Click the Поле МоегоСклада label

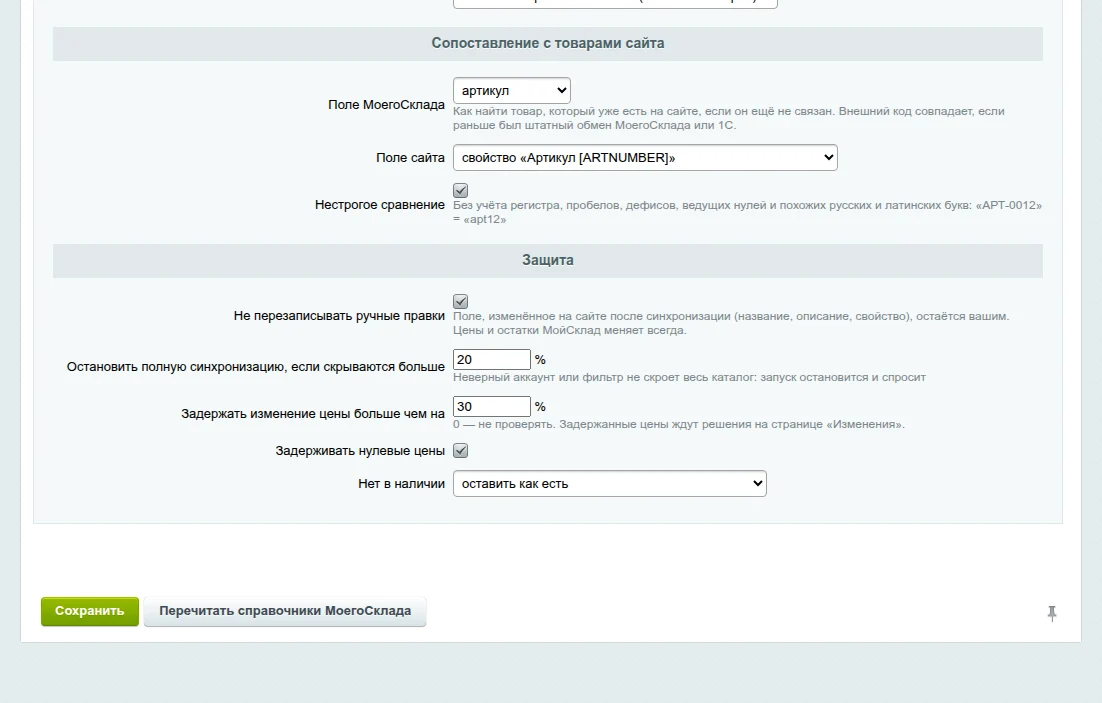(386, 105)
